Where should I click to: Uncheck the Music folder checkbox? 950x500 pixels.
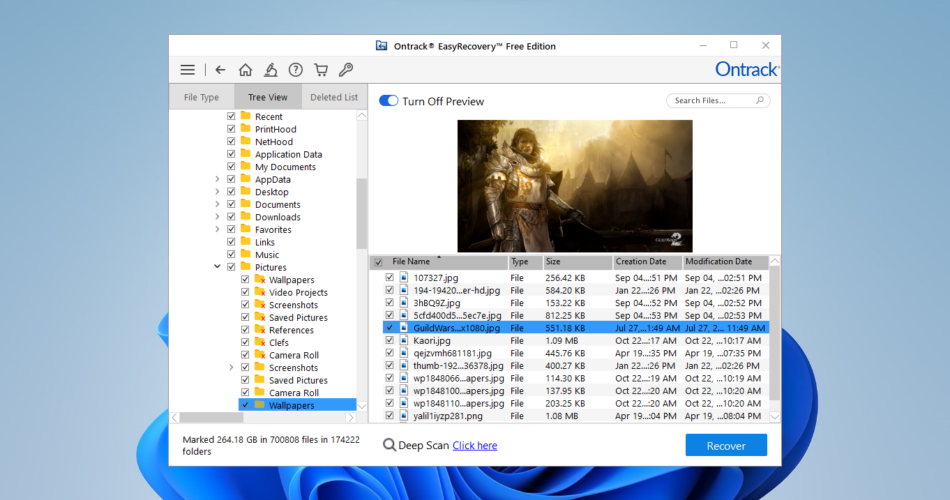(231, 255)
